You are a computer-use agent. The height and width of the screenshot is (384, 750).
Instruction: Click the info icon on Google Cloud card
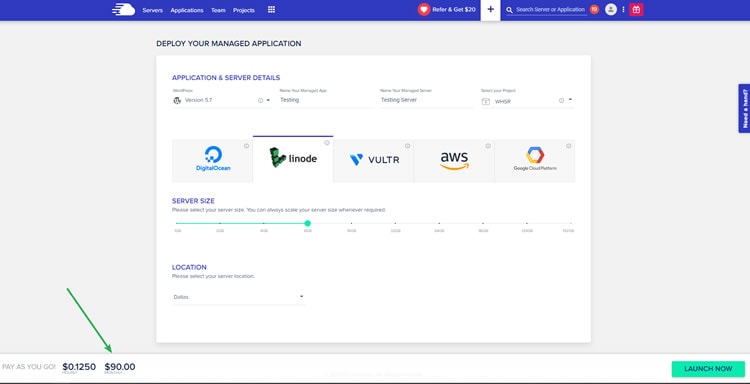tap(568, 146)
